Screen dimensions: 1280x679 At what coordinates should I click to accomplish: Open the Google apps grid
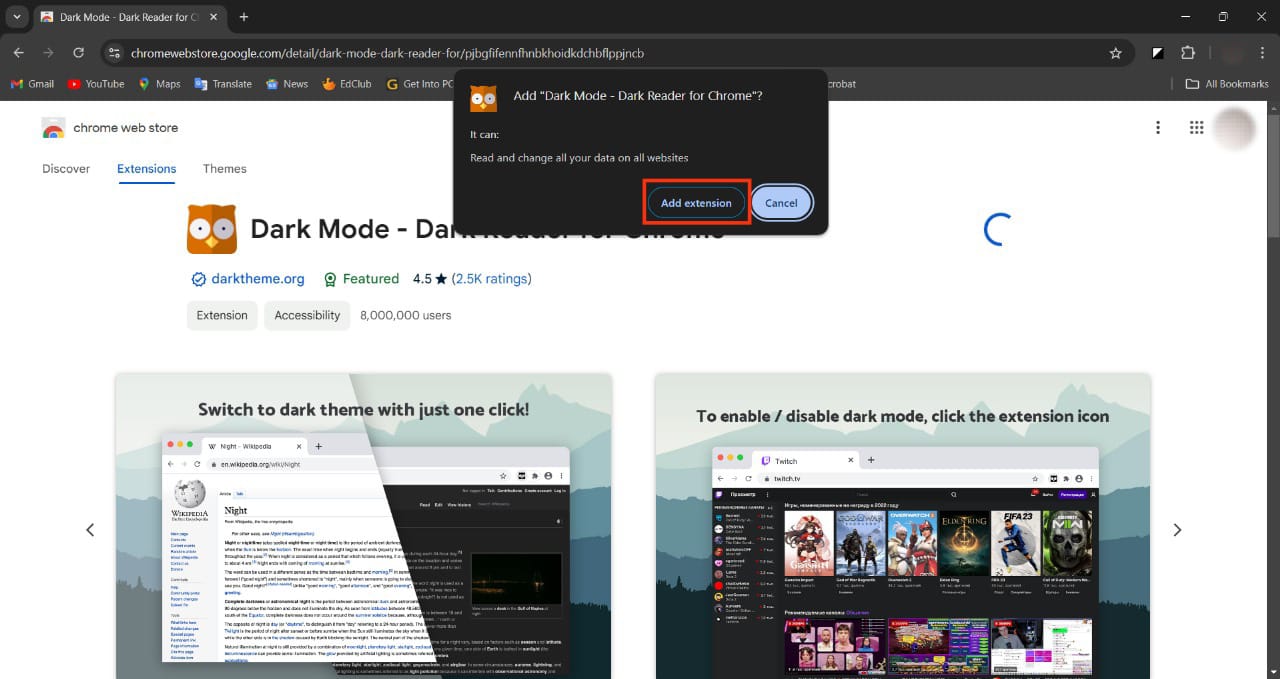(x=1196, y=127)
